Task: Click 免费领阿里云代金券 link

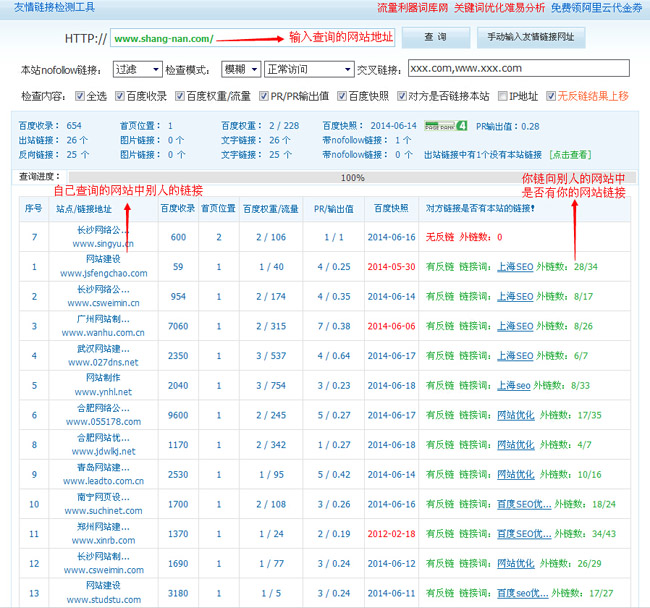Action: (x=597, y=8)
